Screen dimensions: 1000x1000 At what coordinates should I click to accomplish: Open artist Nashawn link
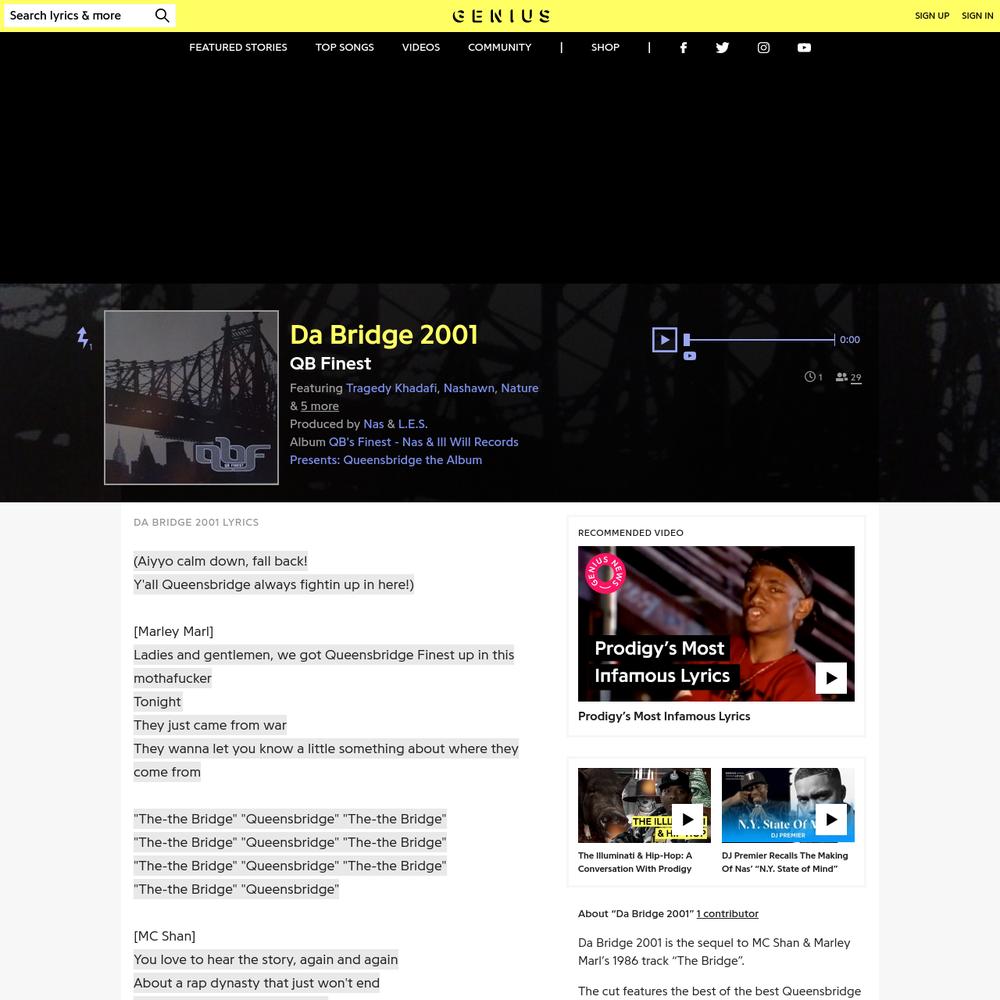(469, 388)
